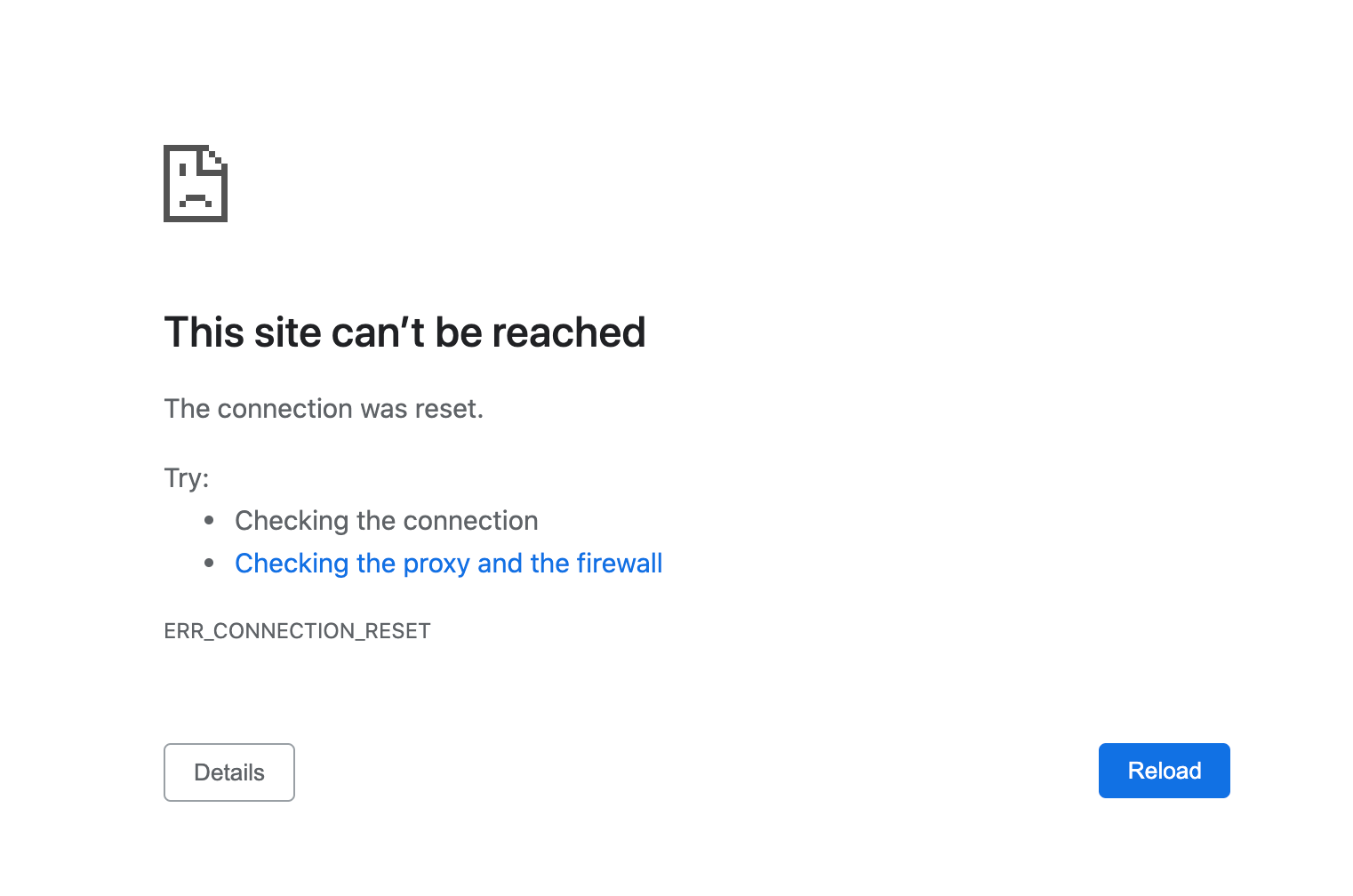Screen dimensions: 1353x896
Task: Click the bullet before the proxy link
Action: pos(209,563)
